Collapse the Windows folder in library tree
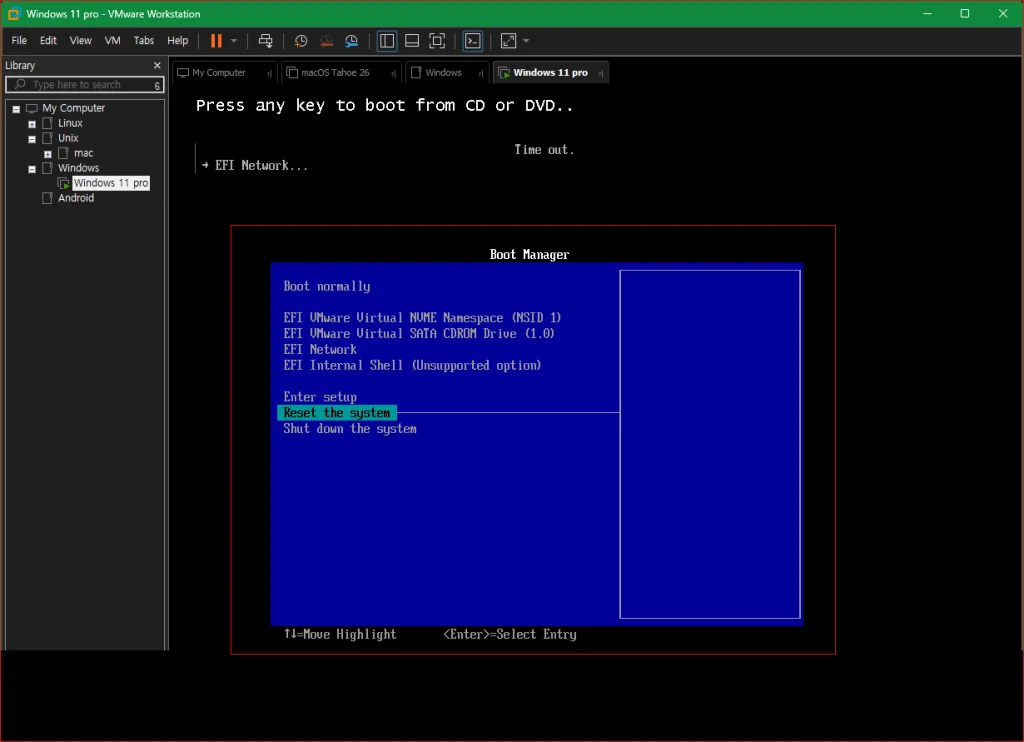This screenshot has width=1024, height=742. [x=32, y=169]
